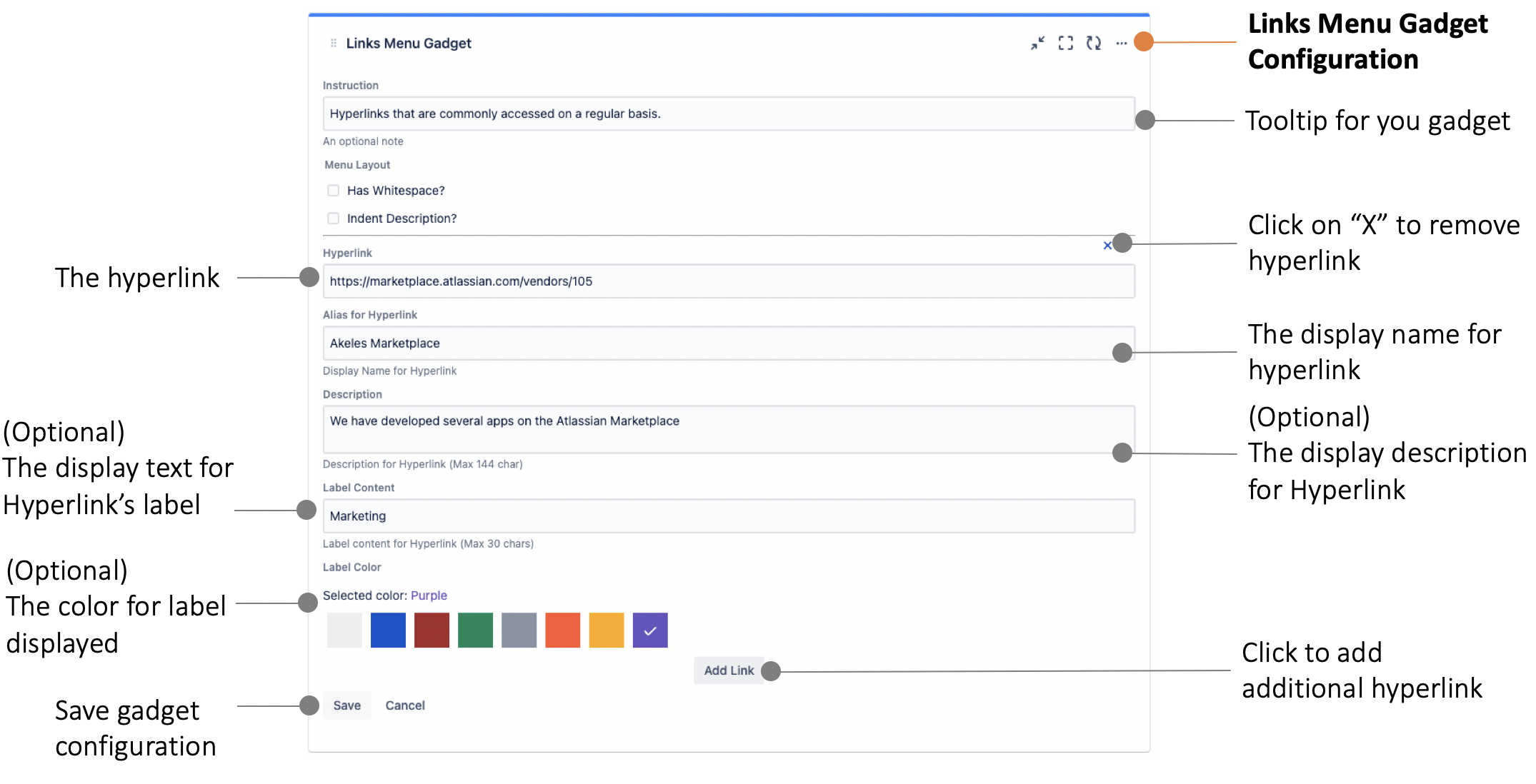Add an additional hyperlink with Add Link
Image resolution: width=1536 pixels, height=784 pixels.
(x=729, y=670)
